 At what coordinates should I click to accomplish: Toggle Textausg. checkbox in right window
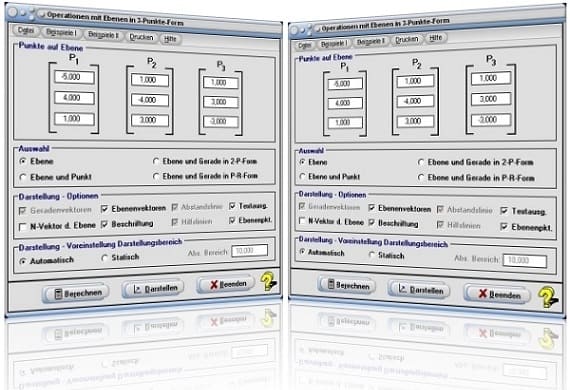tap(524, 211)
